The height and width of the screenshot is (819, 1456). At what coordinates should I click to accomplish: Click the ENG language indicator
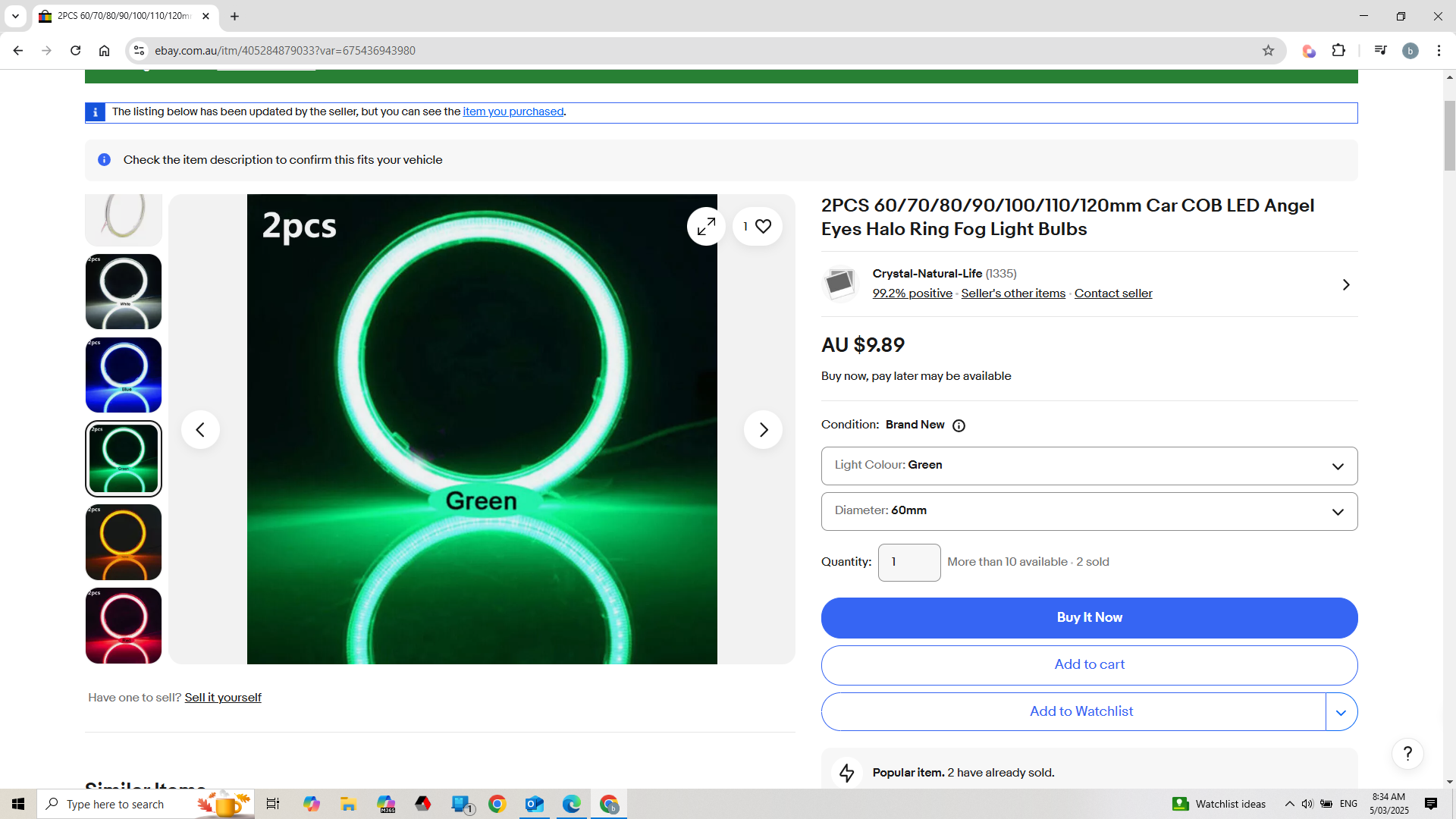coord(1348,804)
